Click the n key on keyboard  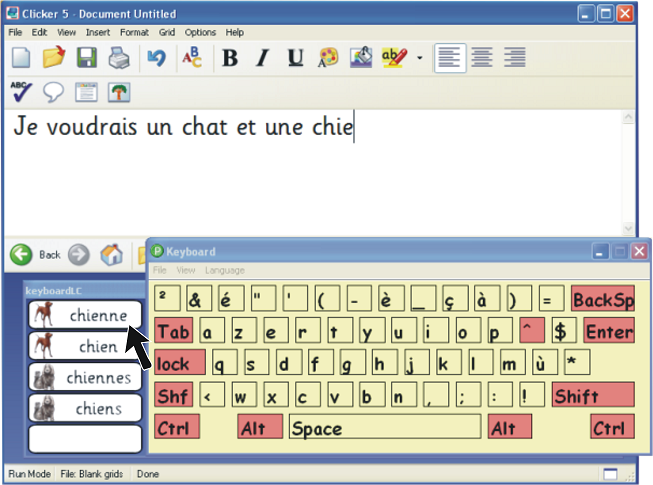tap(404, 395)
